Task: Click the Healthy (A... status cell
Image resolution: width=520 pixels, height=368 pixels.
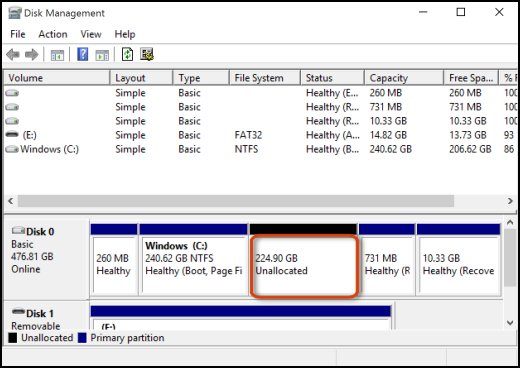Action: [332, 135]
